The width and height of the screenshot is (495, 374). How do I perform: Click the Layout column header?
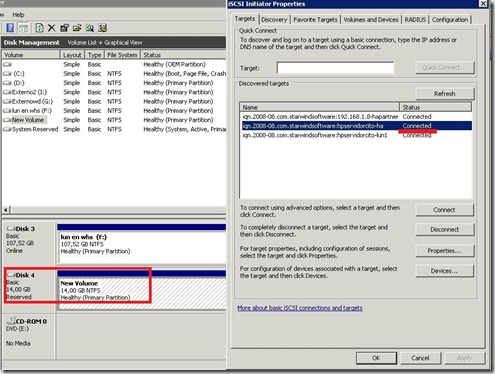(72, 55)
